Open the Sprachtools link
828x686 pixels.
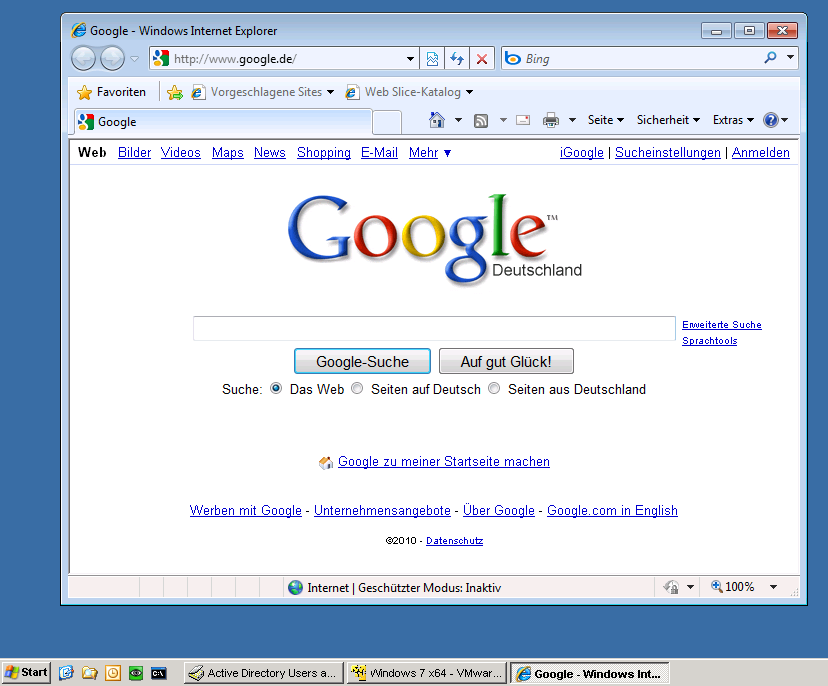[709, 341]
